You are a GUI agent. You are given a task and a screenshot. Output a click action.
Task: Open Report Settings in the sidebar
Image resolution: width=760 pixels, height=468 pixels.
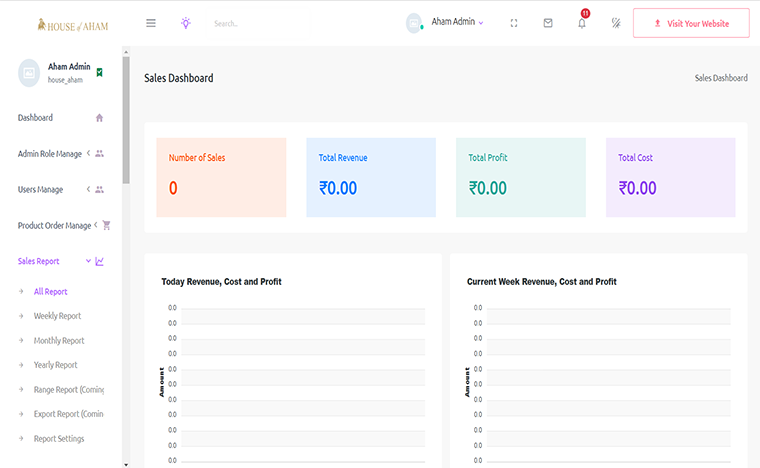[x=59, y=438]
